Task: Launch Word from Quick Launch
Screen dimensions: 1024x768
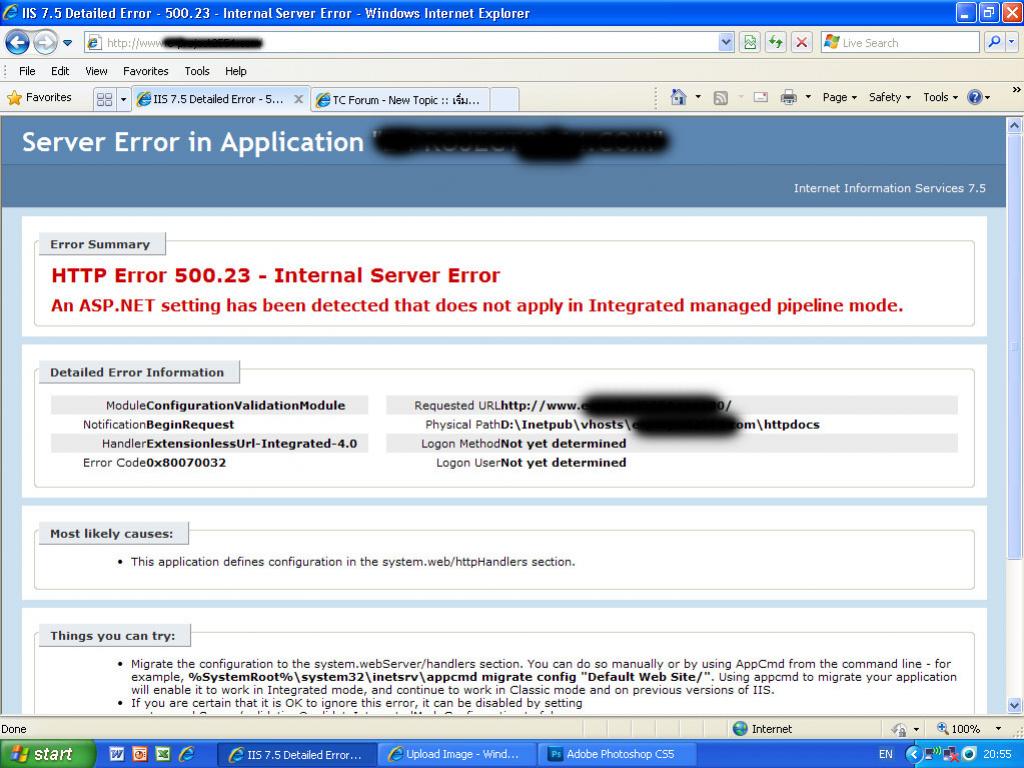Action: 116,754
